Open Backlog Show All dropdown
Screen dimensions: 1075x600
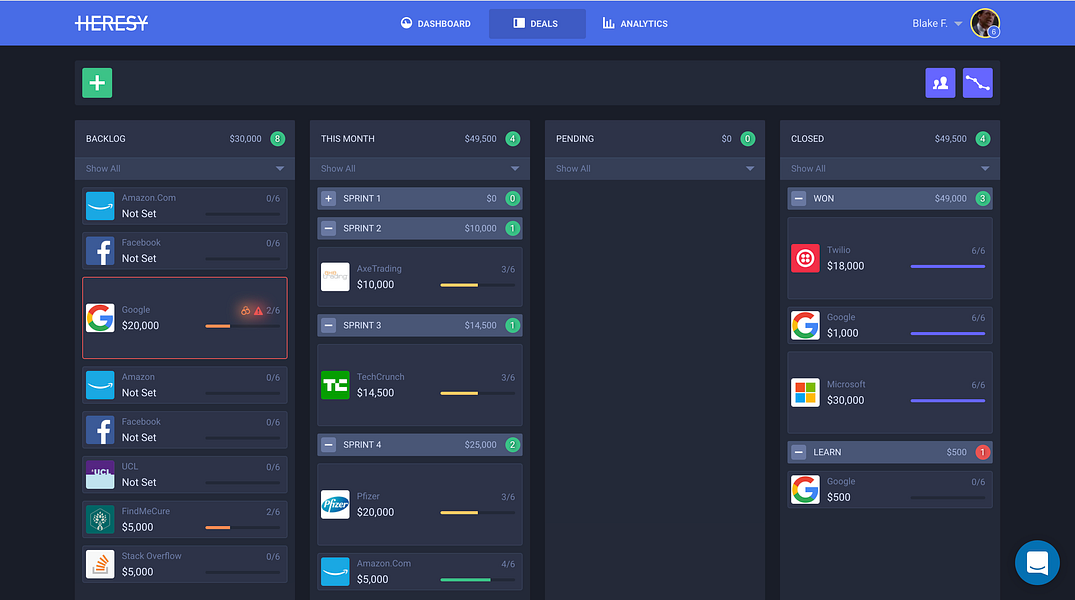185,169
